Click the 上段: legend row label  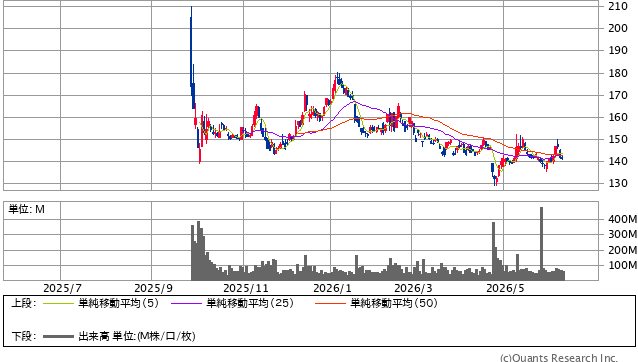click(x=24, y=303)
